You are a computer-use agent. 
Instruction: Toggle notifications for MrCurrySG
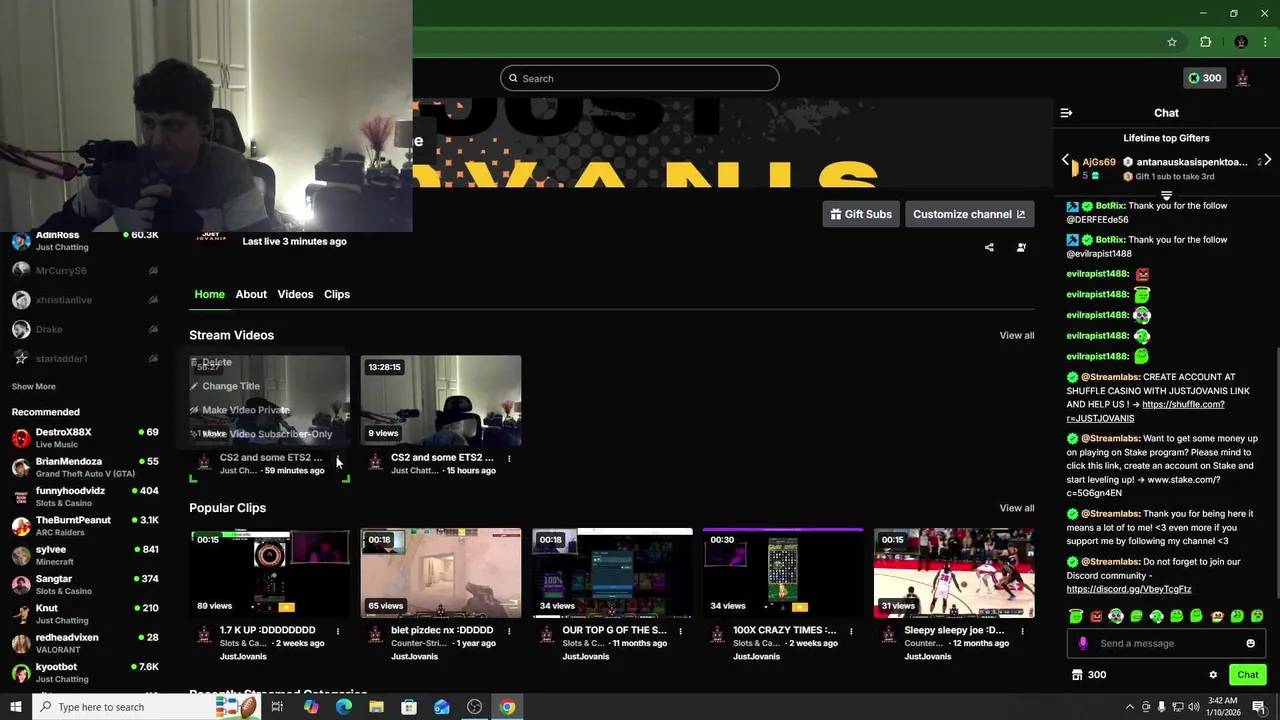point(153,271)
